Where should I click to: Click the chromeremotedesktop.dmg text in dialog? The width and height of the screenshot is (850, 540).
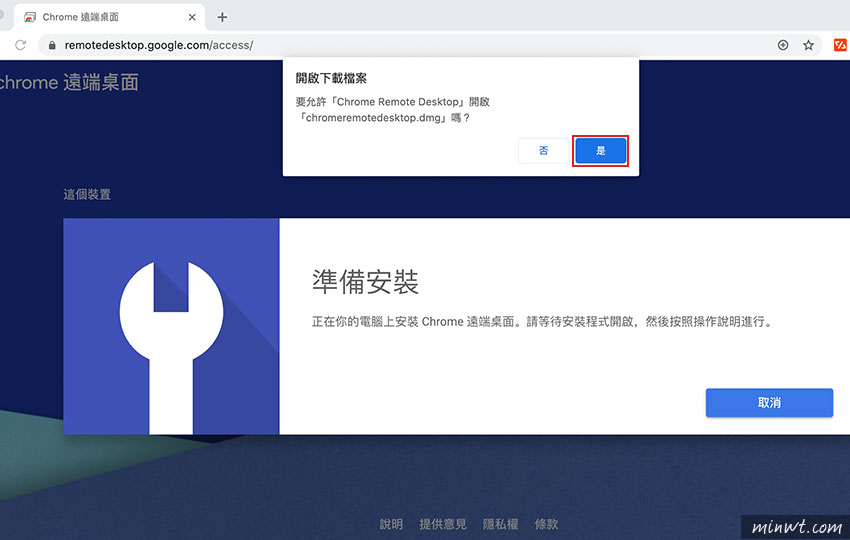(373, 118)
